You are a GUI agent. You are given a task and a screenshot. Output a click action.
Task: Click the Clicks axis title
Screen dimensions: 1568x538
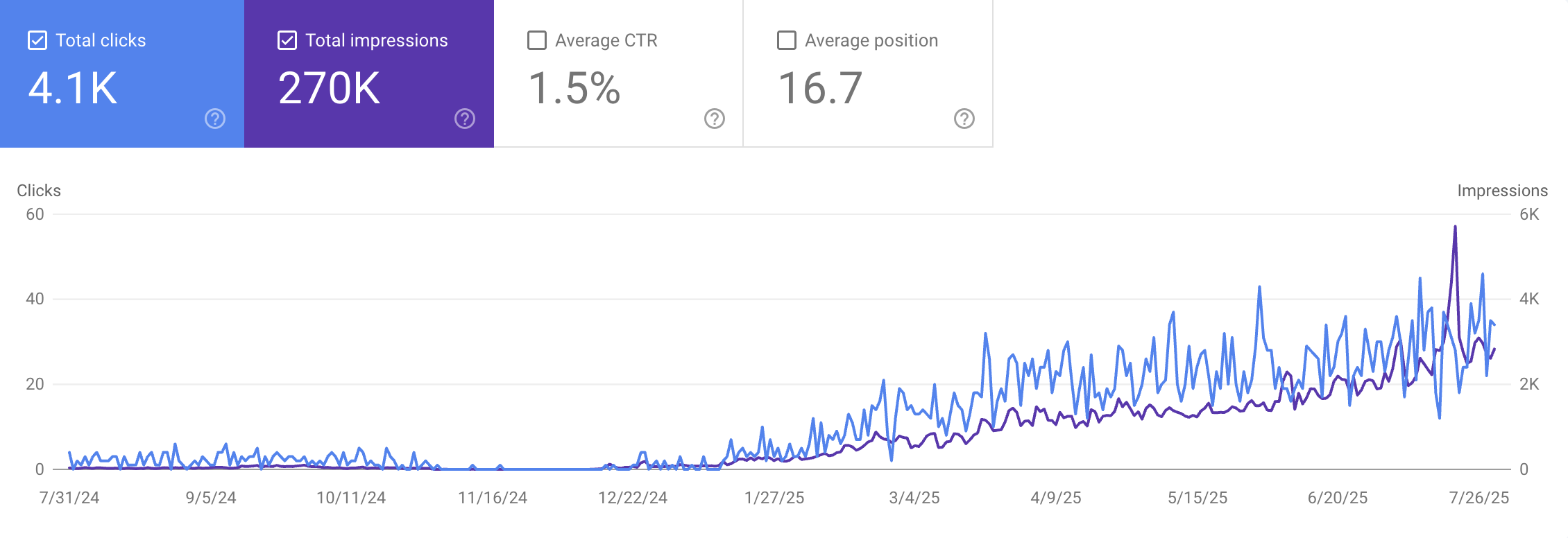[39, 191]
